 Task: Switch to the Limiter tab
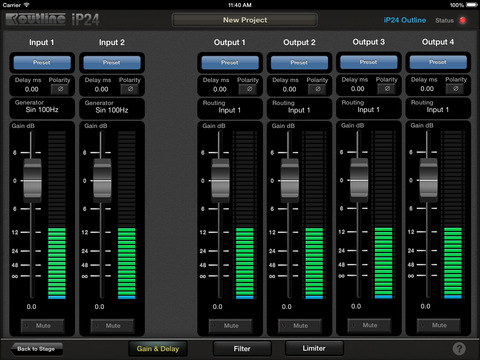(314, 348)
